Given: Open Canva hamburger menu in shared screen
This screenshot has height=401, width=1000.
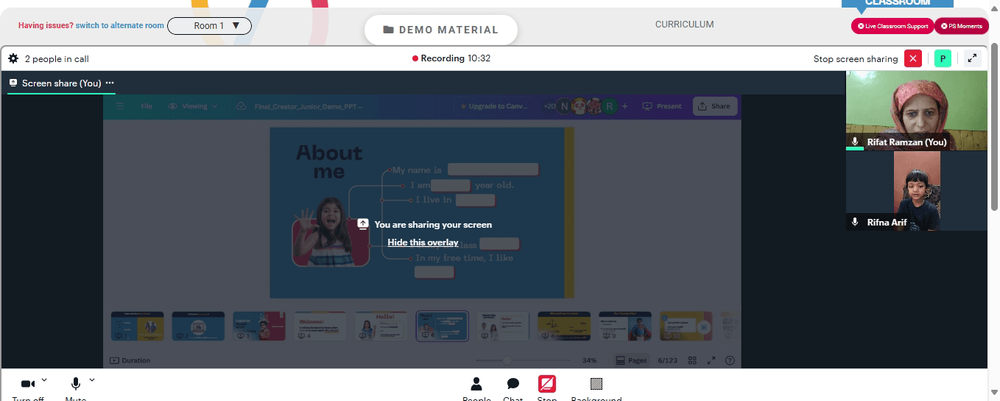Looking at the screenshot, I should (120, 106).
